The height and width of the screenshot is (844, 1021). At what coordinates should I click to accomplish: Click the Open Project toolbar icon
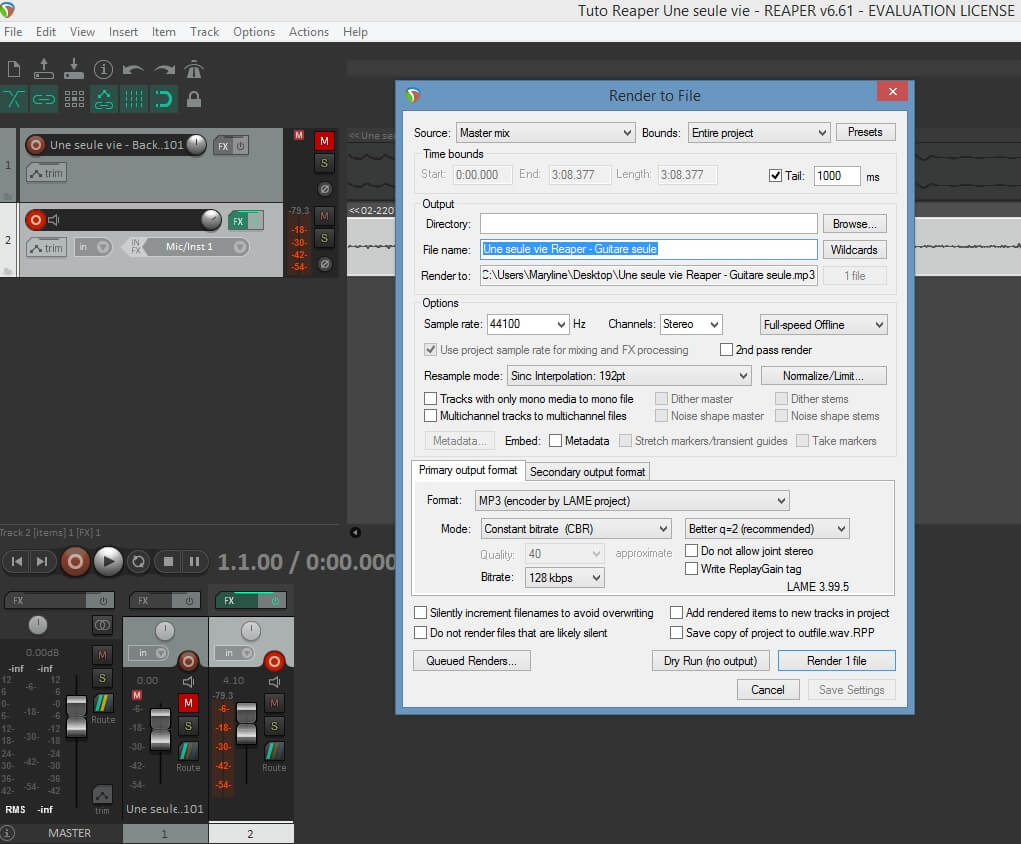tap(44, 69)
